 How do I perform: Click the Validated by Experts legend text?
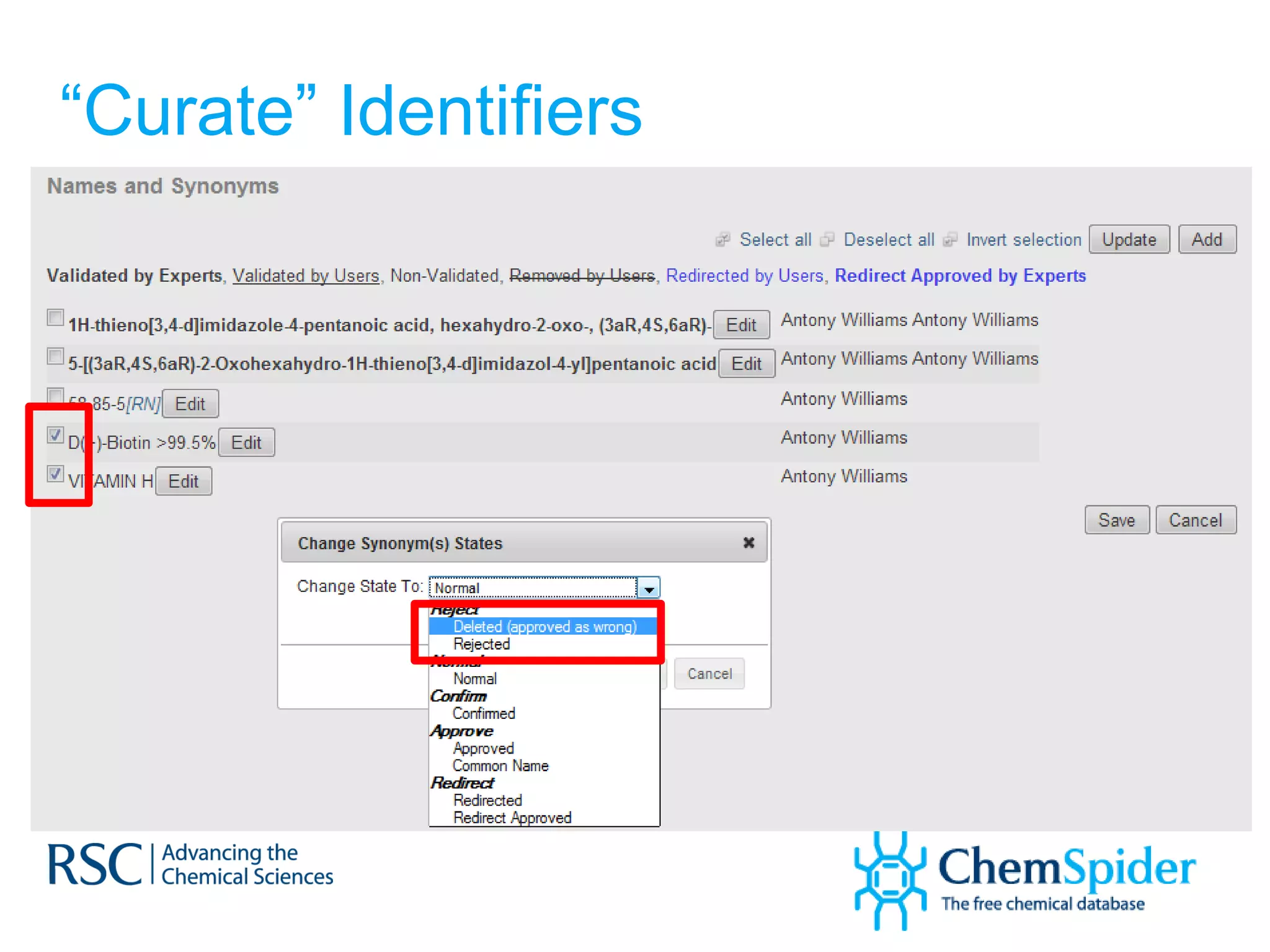tap(135, 276)
